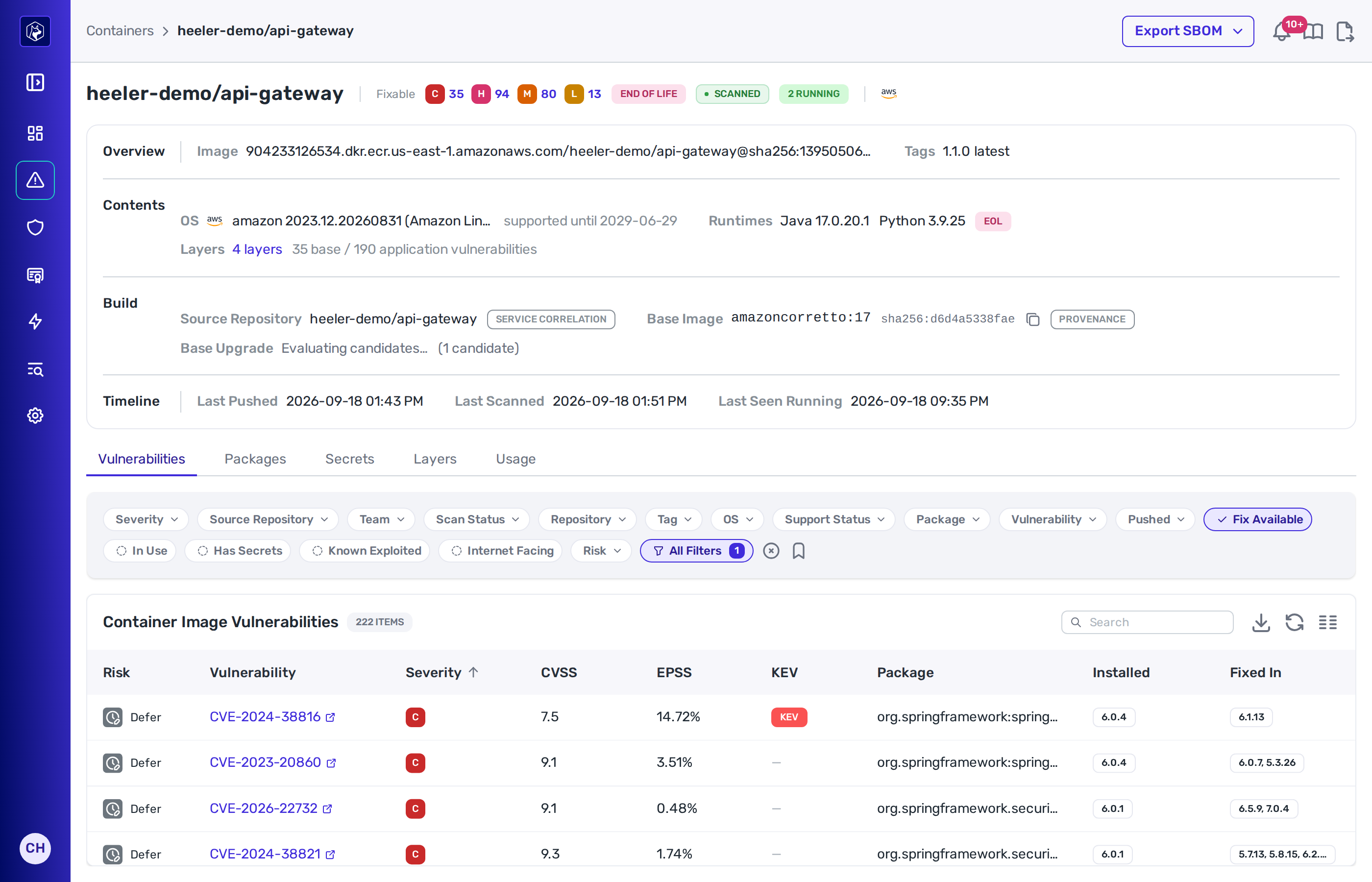
Task: Refresh the vulnerabilities table
Action: pos(1294,623)
